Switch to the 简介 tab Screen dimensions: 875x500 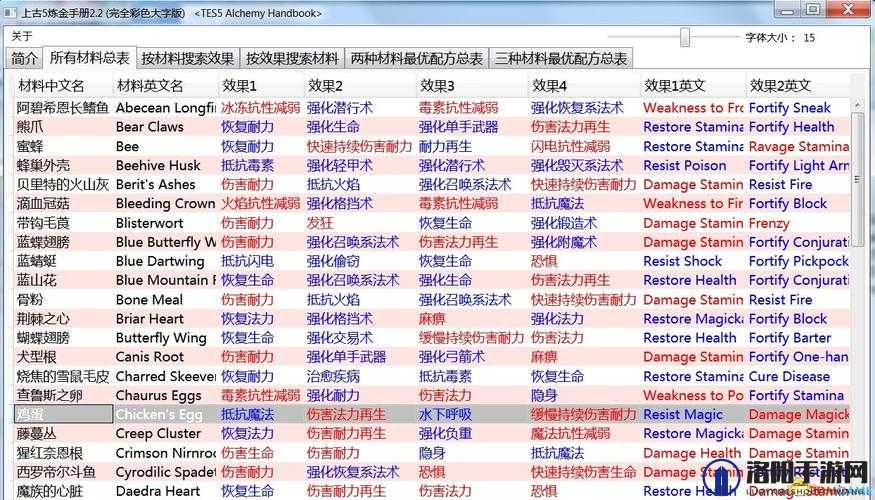click(x=25, y=58)
